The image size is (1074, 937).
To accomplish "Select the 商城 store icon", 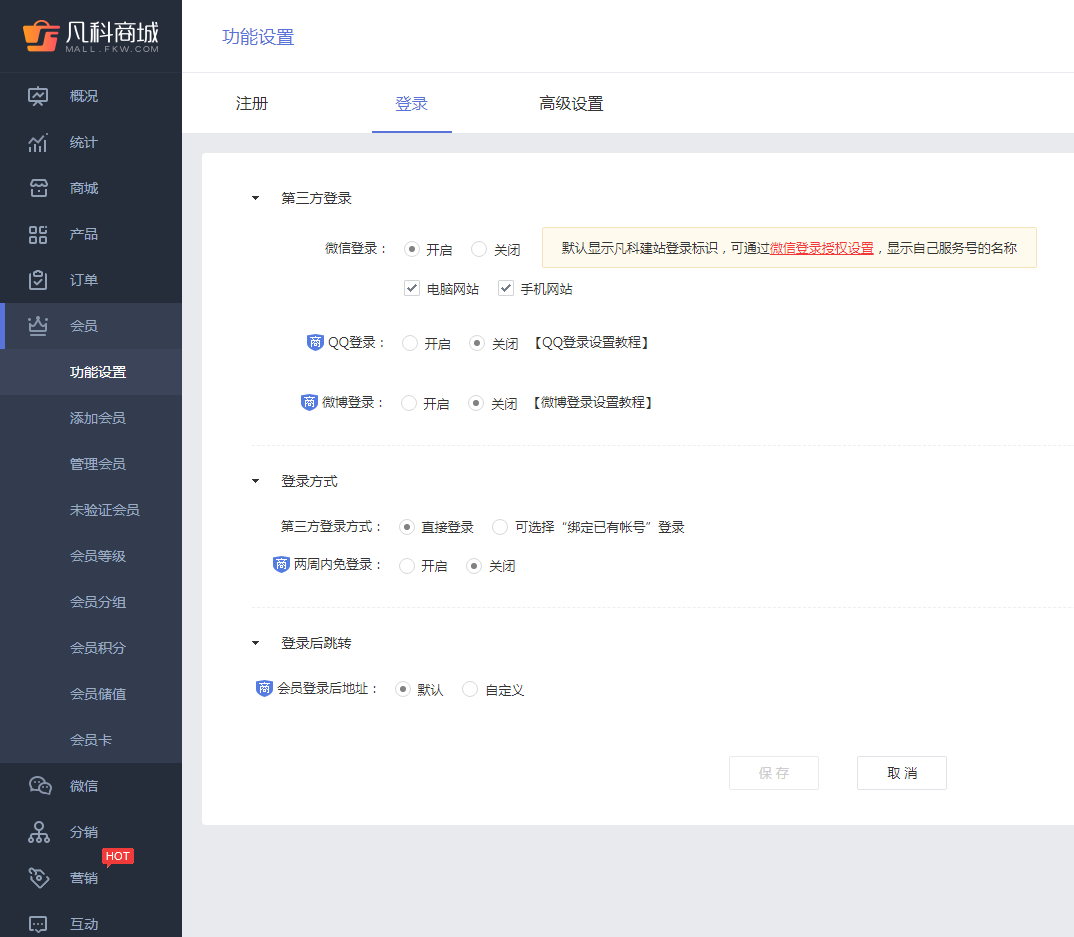I will [38, 189].
